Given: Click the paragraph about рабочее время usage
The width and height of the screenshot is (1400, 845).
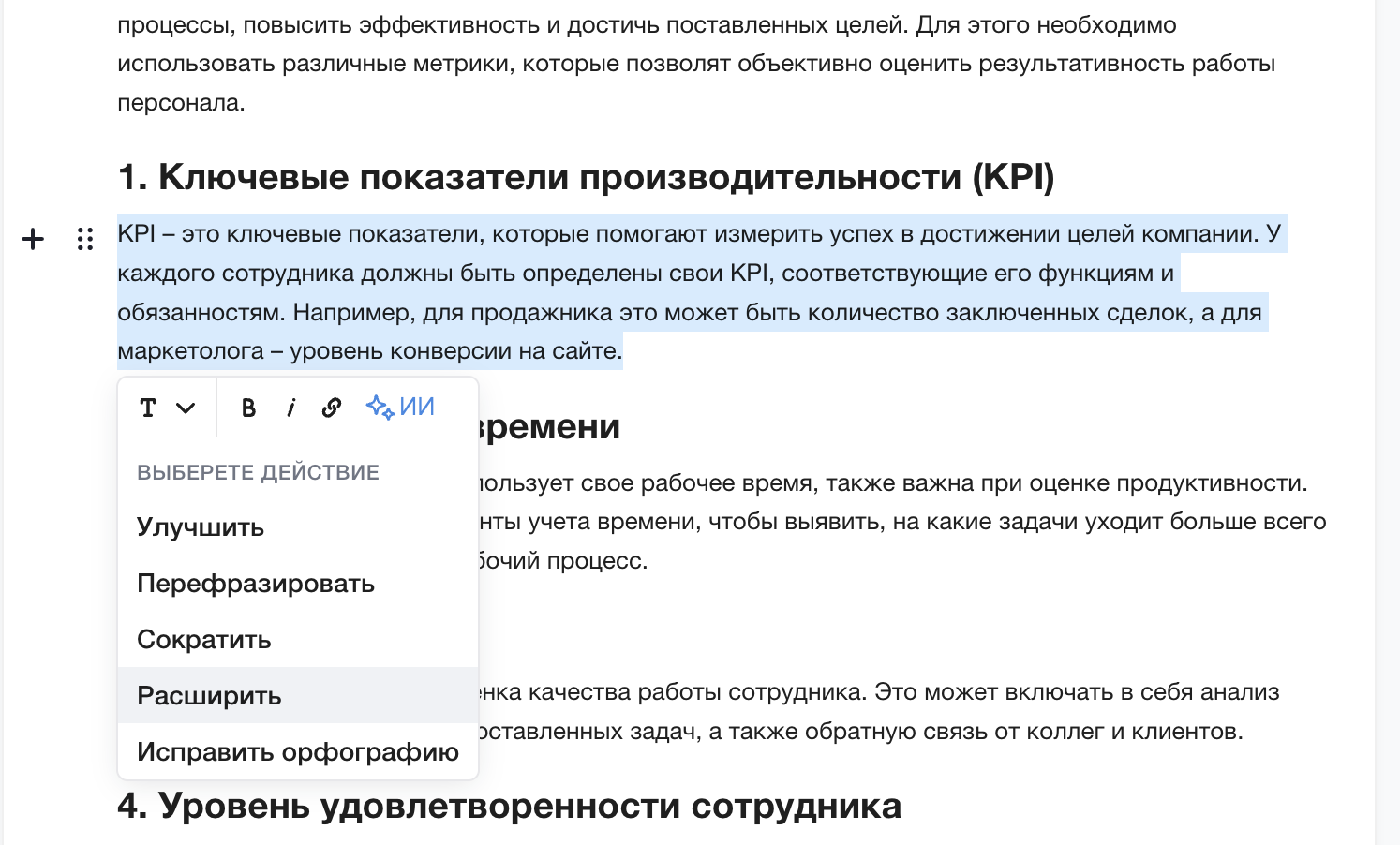Looking at the screenshot, I should [902, 522].
